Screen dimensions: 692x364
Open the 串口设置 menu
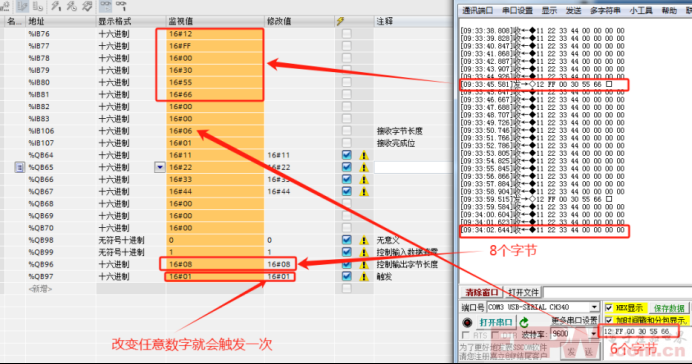pos(517,11)
